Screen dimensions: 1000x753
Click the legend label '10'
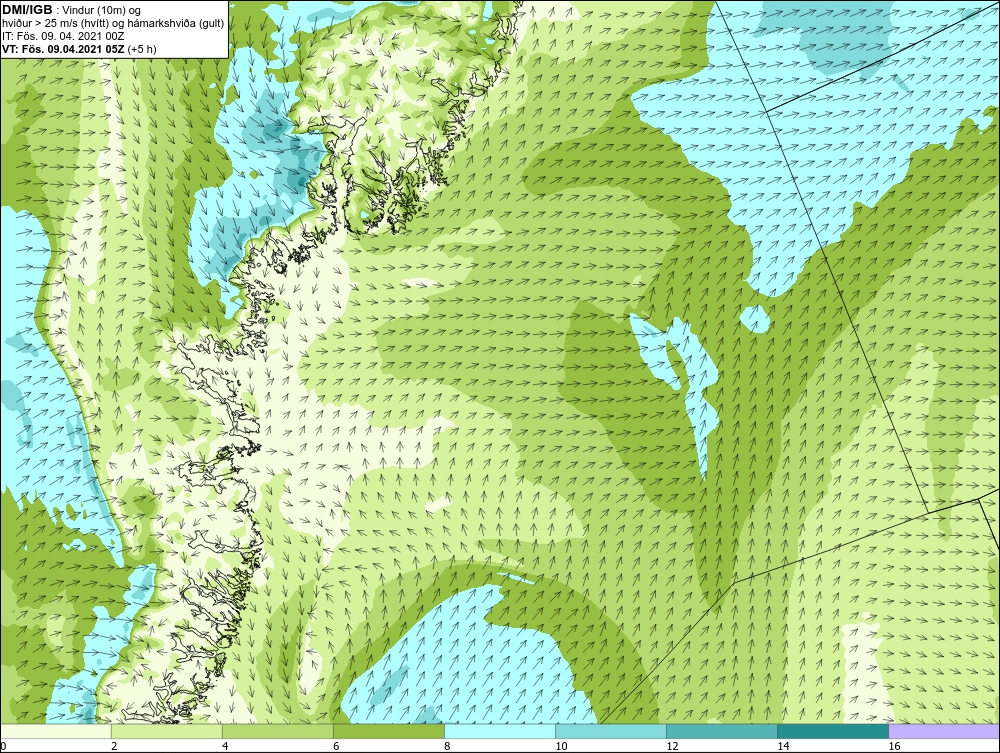tap(561, 746)
